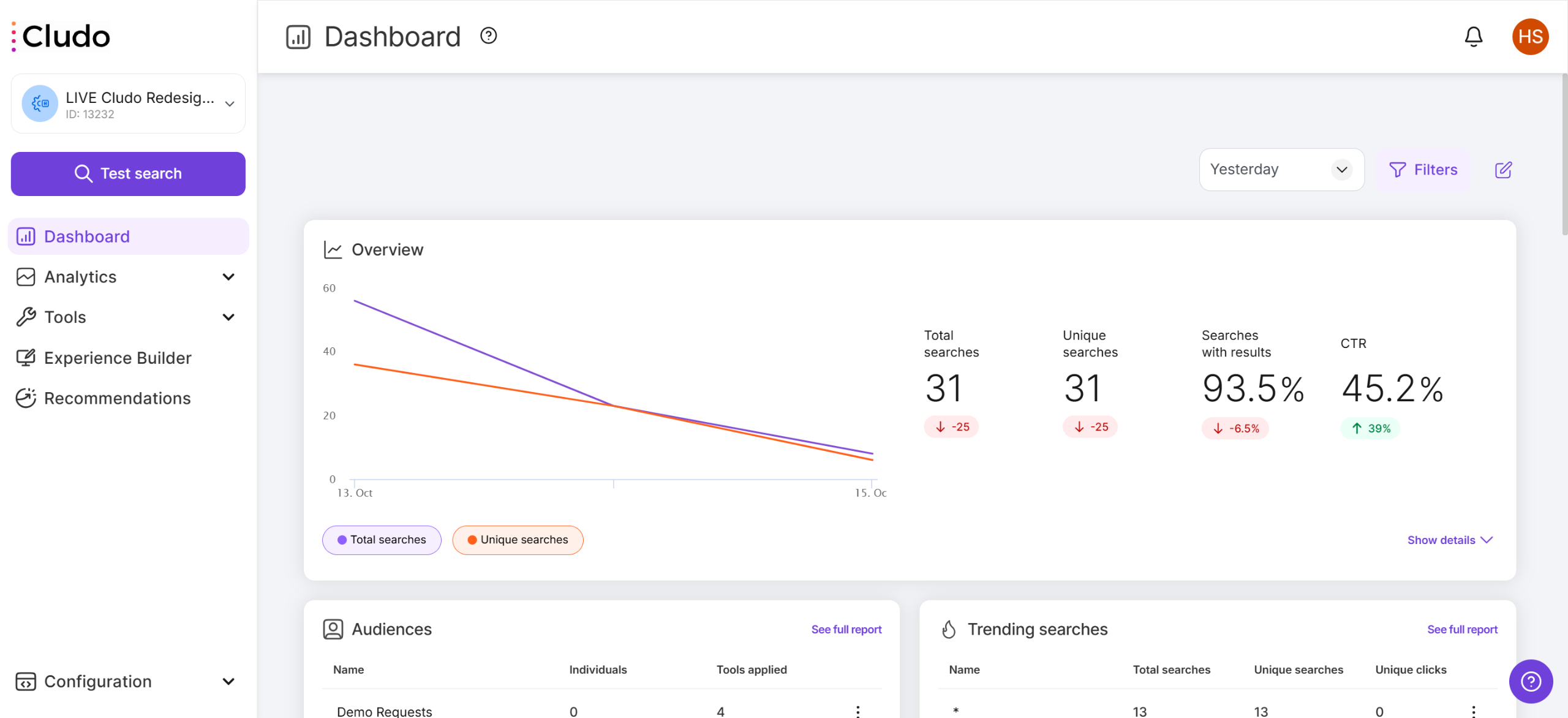The height and width of the screenshot is (718, 1568).
Task: Open the floating help chat button
Action: (1531, 681)
